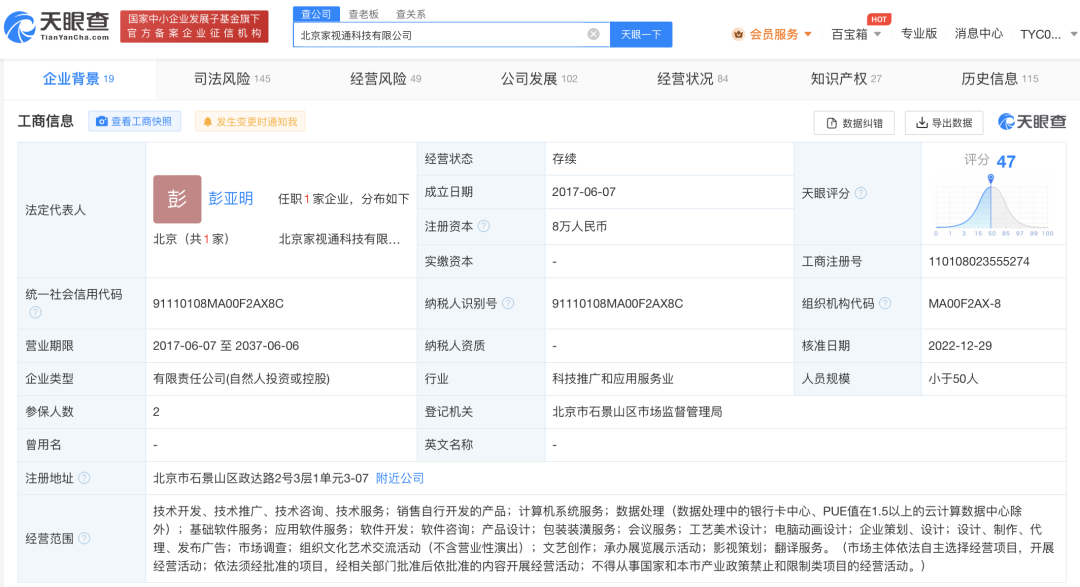Open the 专业版 link
Screen dimensions: 1080x587
click(x=919, y=34)
